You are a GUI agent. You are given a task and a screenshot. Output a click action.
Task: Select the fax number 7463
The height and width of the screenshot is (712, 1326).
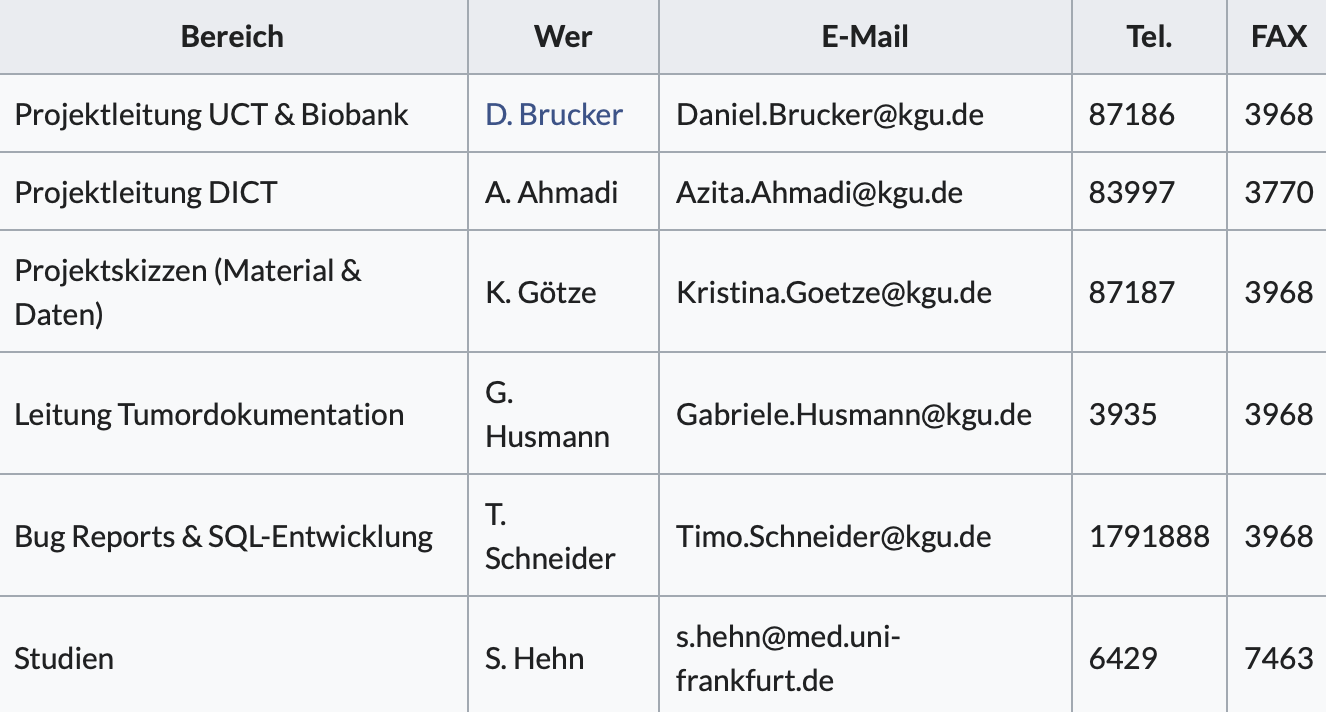pyautogui.click(x=1279, y=658)
